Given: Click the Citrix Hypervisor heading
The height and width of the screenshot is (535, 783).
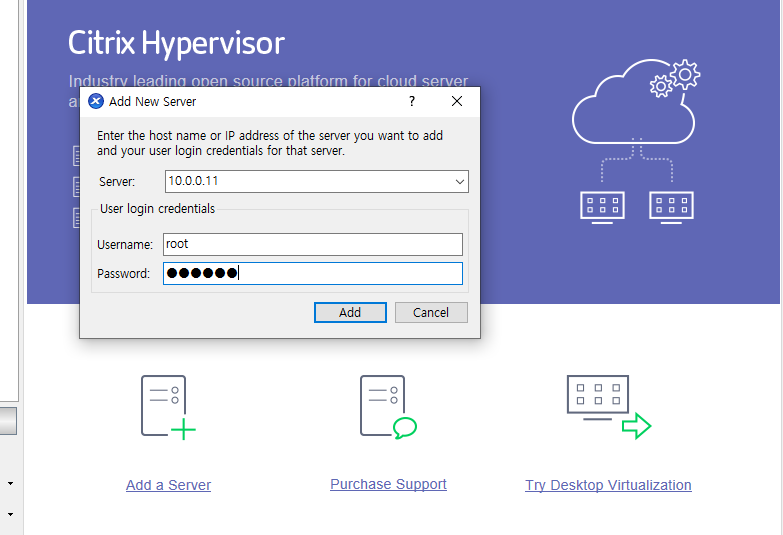Looking at the screenshot, I should (x=176, y=43).
